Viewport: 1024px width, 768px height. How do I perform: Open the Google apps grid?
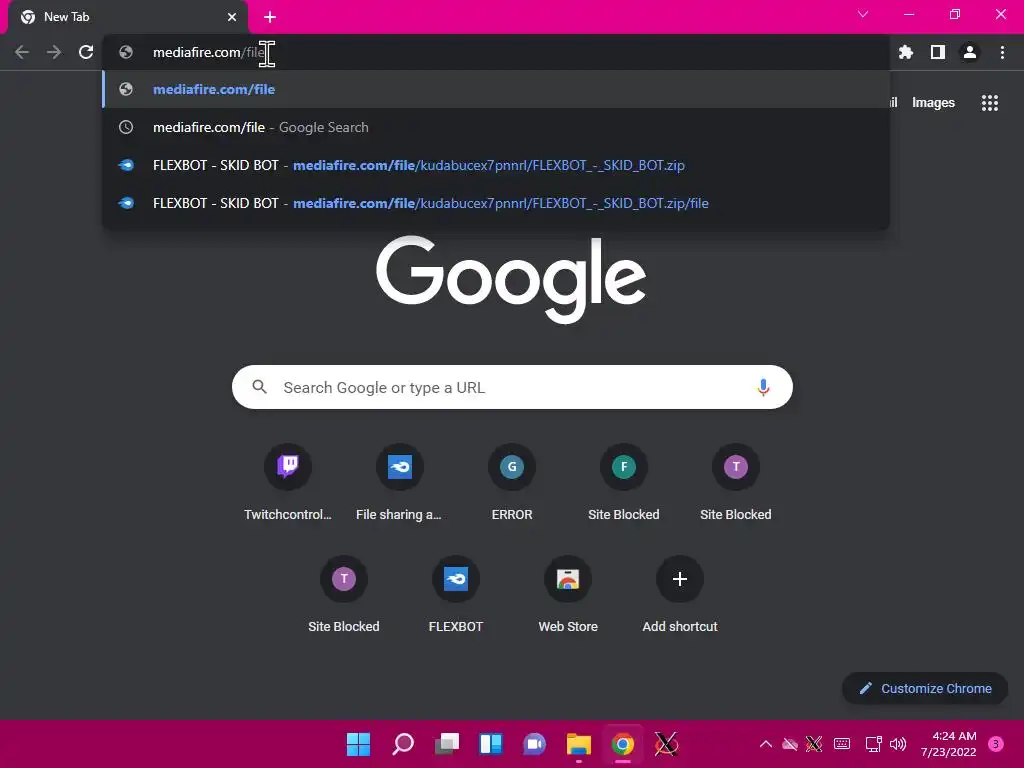pyautogui.click(x=990, y=103)
